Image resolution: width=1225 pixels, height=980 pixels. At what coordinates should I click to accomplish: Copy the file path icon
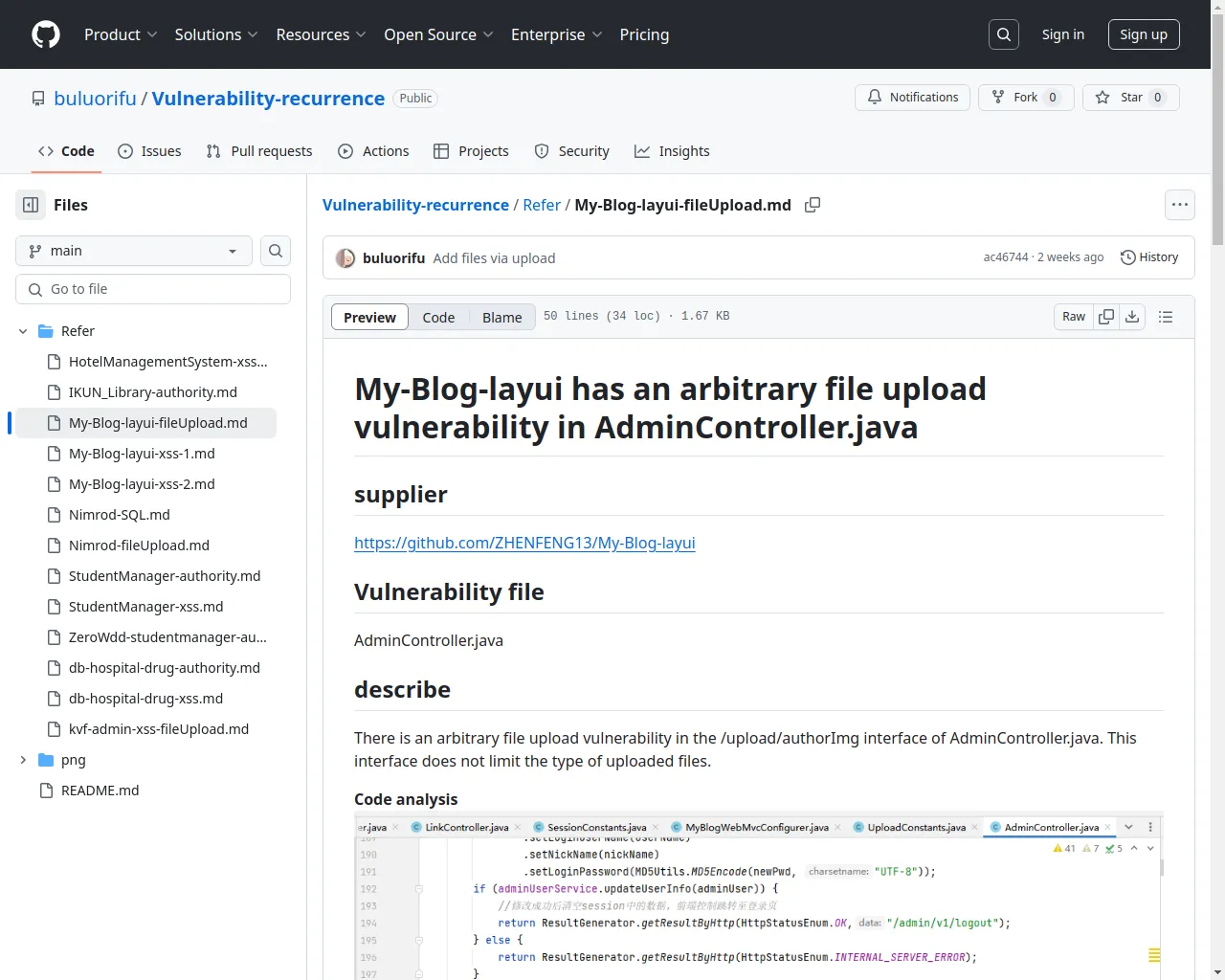coord(813,205)
